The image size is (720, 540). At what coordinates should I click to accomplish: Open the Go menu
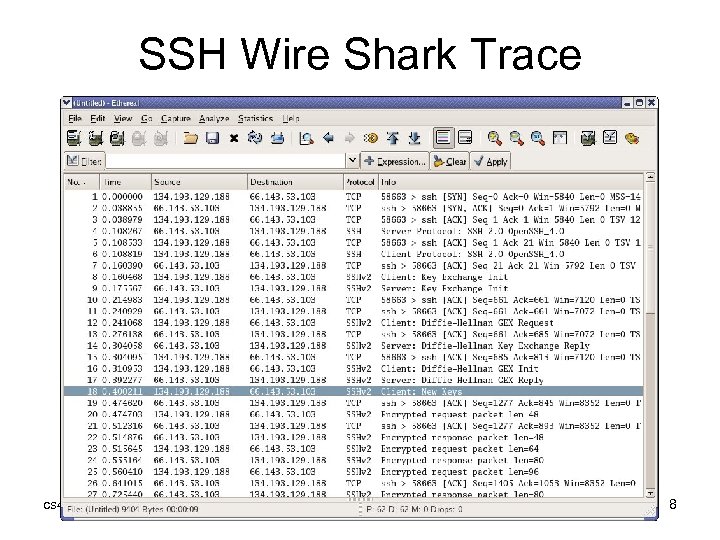tap(146, 118)
